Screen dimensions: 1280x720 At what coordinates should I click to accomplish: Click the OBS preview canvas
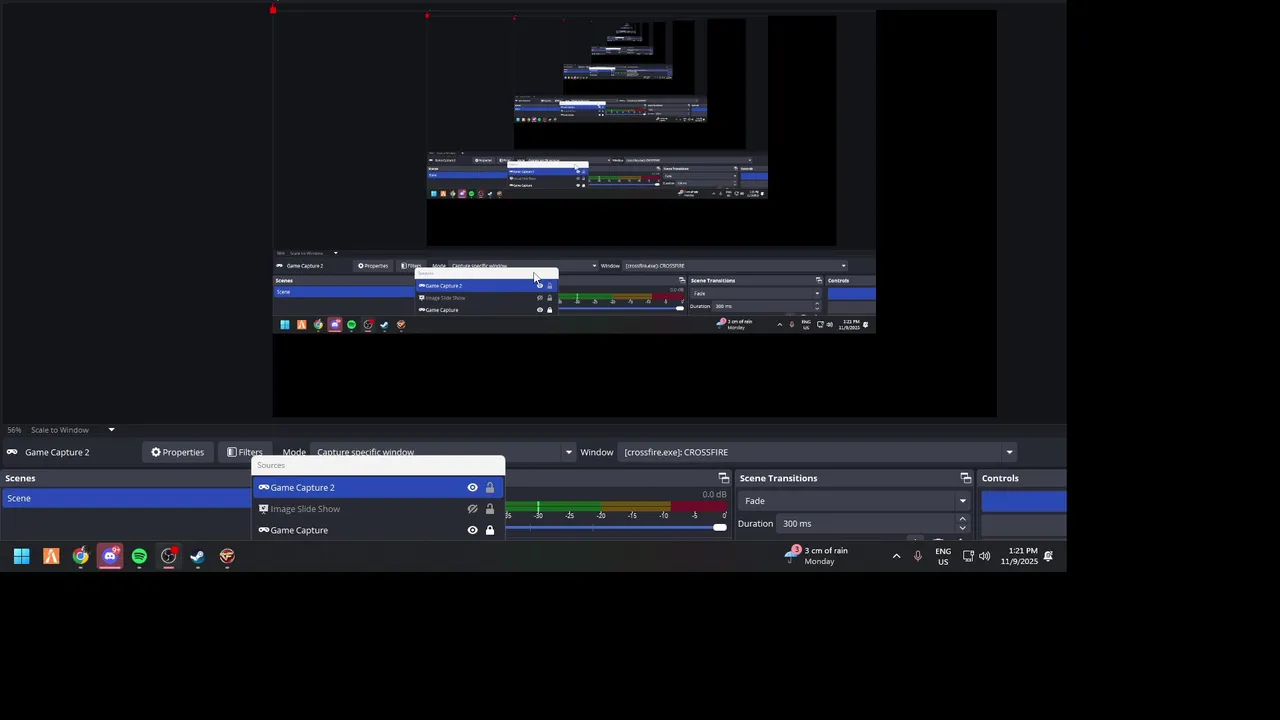coord(634,213)
